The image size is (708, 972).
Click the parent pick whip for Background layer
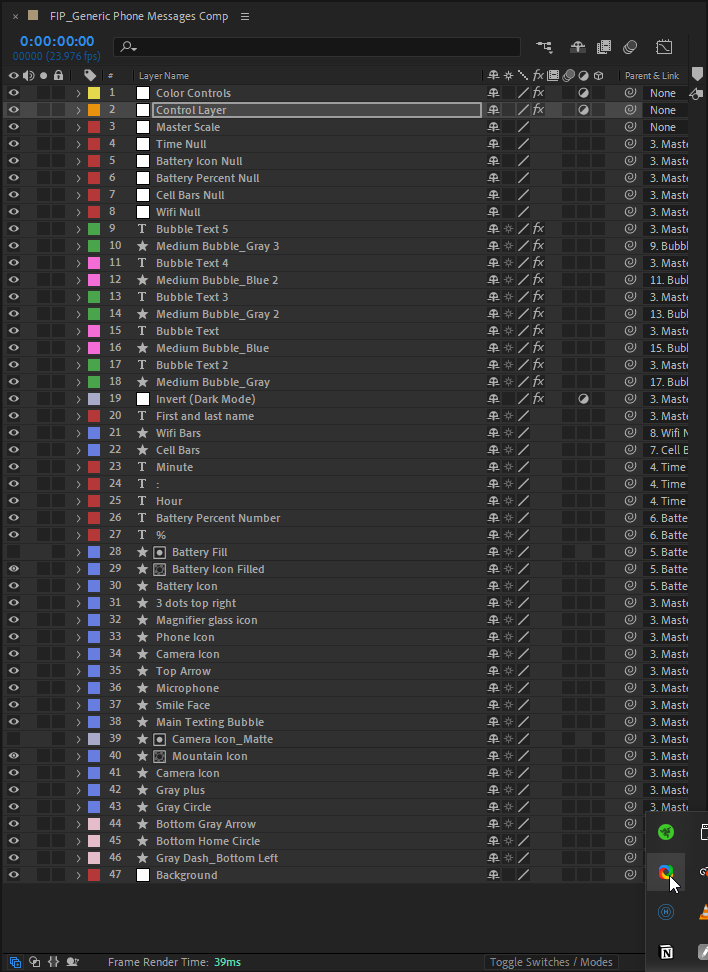coord(631,875)
